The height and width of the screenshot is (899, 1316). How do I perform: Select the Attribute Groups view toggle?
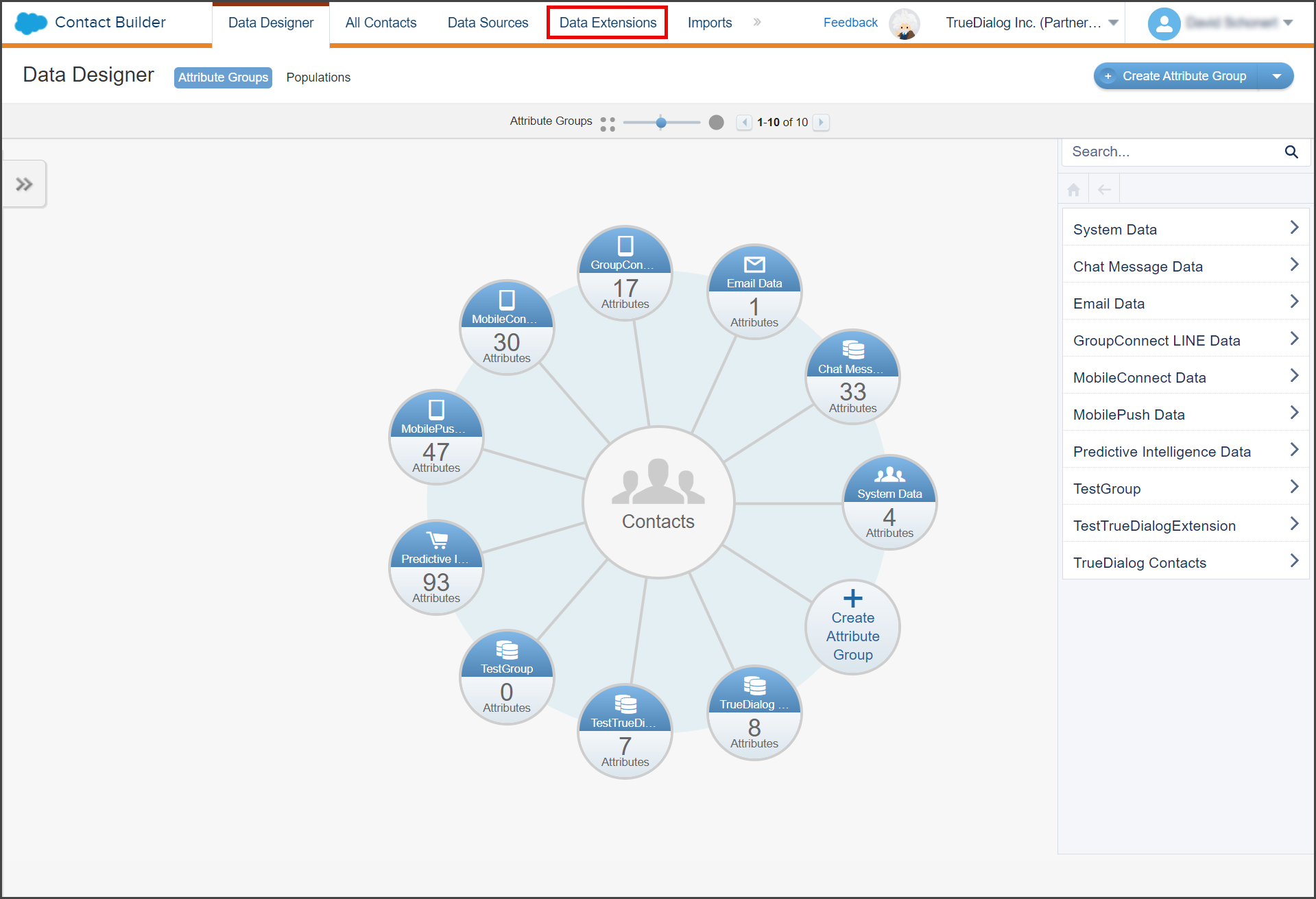pos(223,77)
